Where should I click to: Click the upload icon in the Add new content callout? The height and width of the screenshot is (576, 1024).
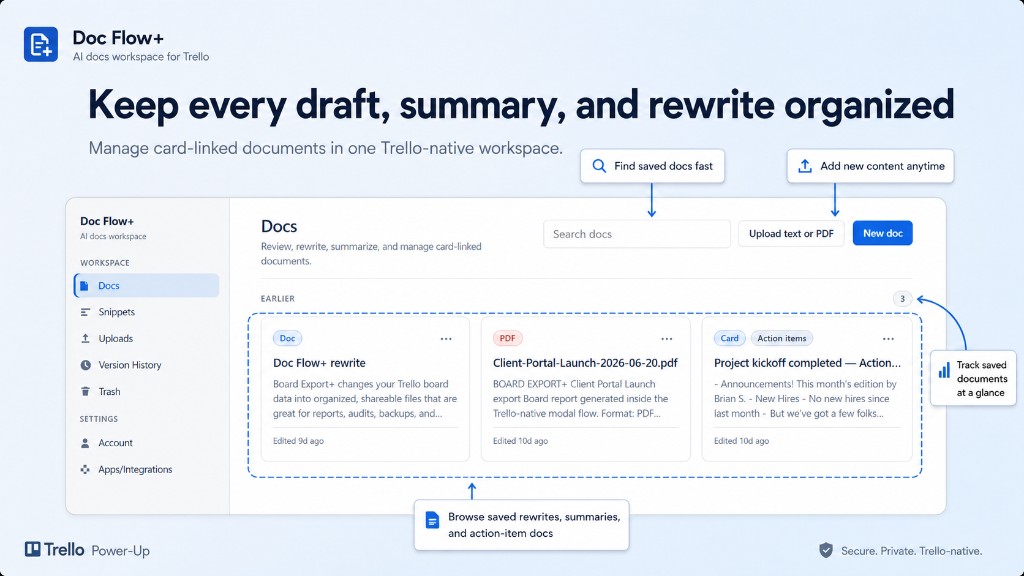coord(805,166)
